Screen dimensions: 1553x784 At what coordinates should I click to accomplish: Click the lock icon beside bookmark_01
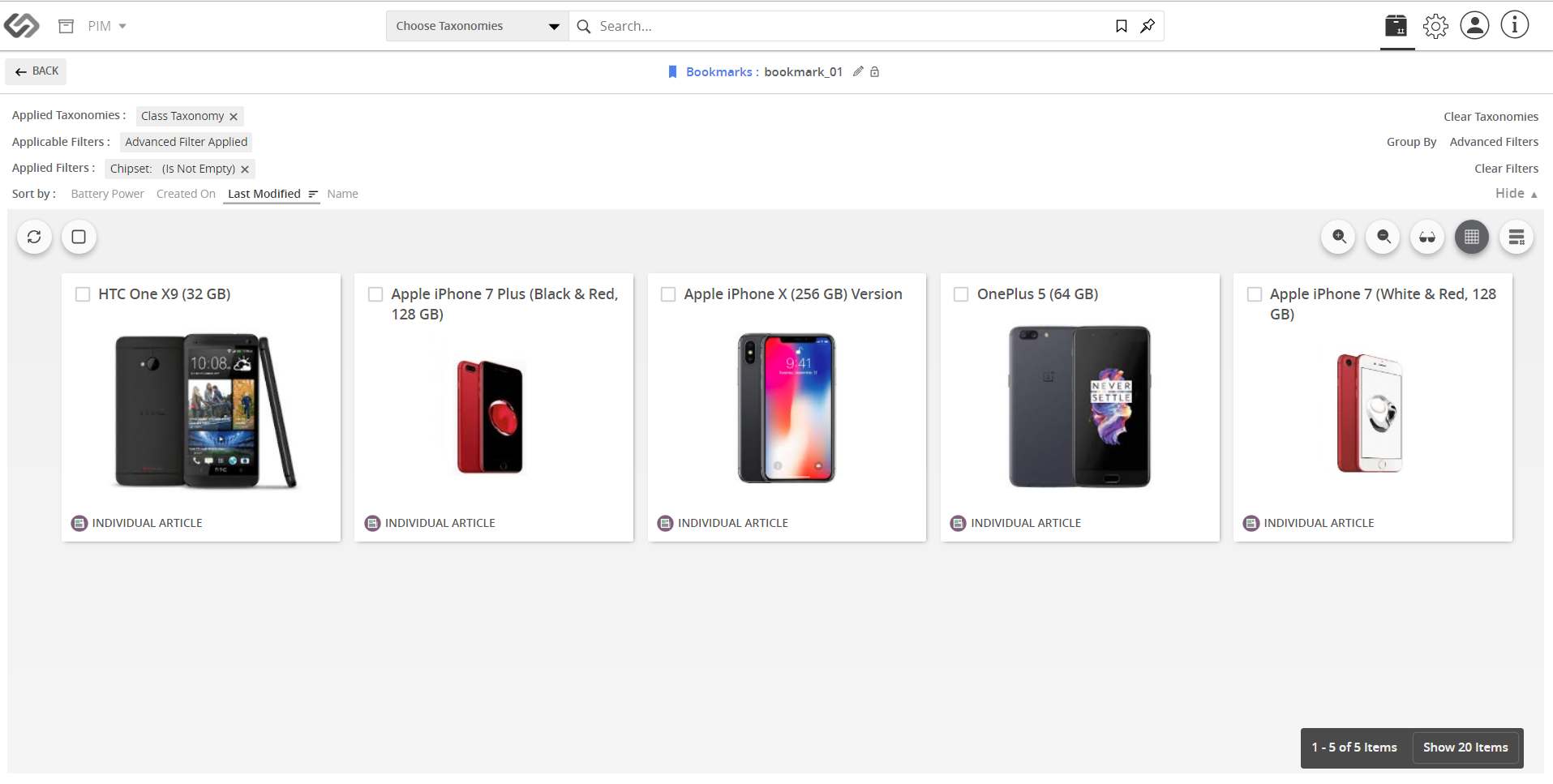(875, 71)
